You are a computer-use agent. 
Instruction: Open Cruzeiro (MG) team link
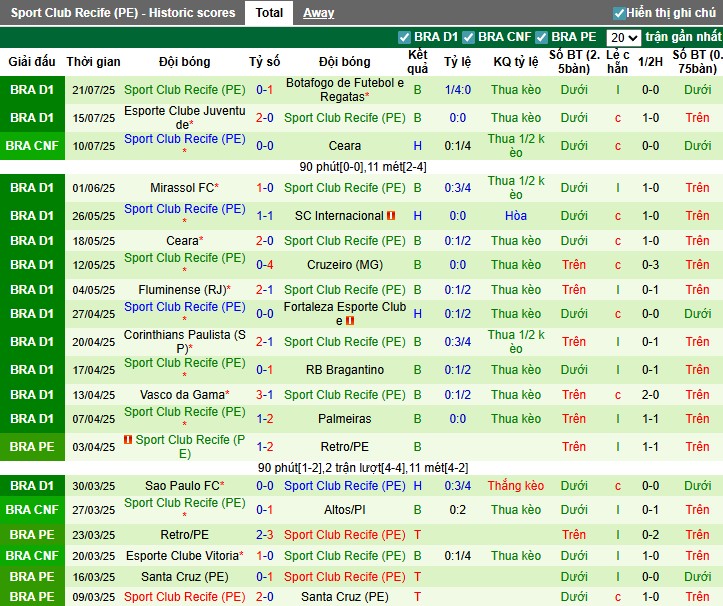click(x=344, y=265)
